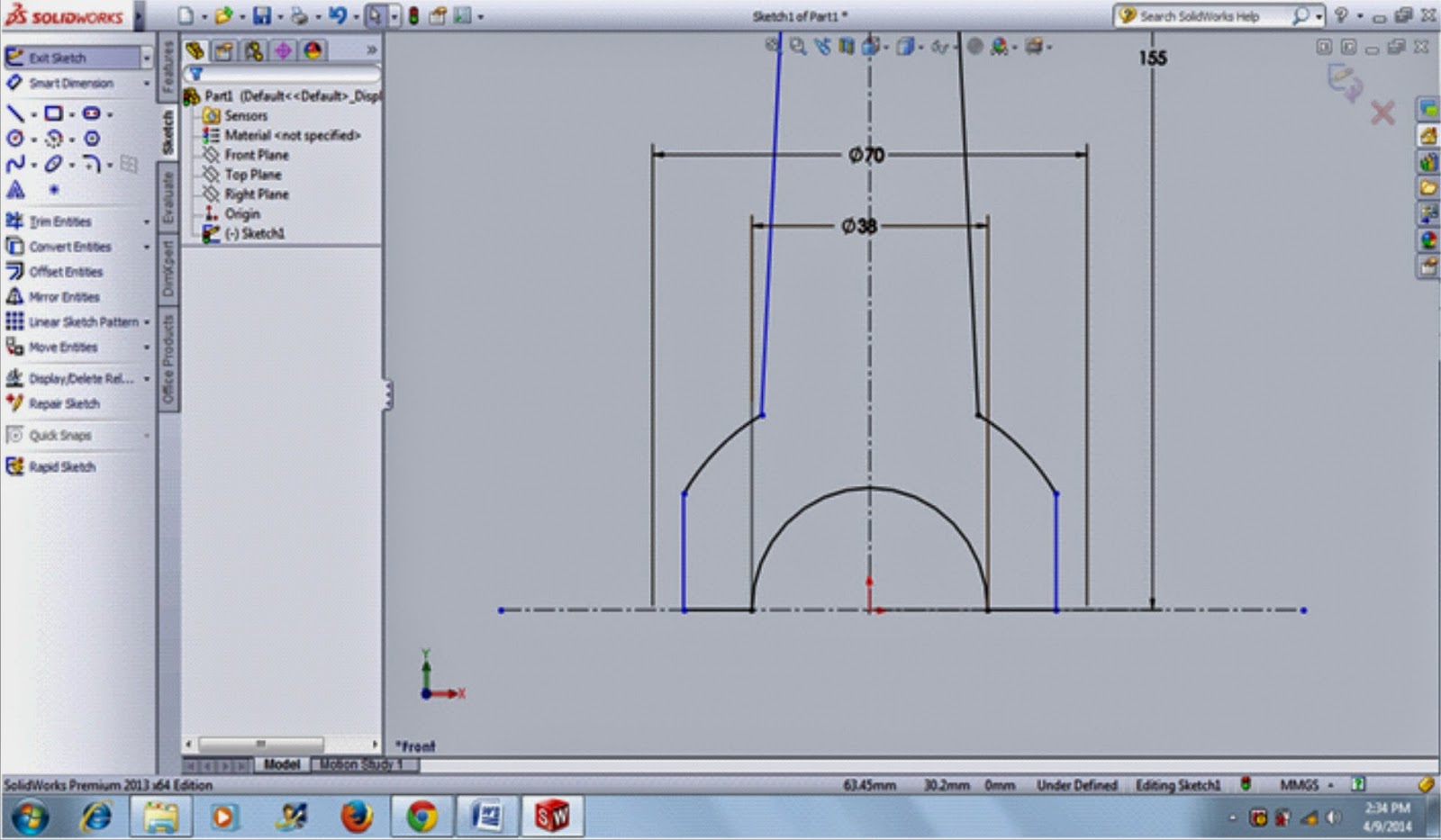Viewport: 1441px width, 840px height.
Task: Click Under Defined in the status bar
Action: [1078, 785]
